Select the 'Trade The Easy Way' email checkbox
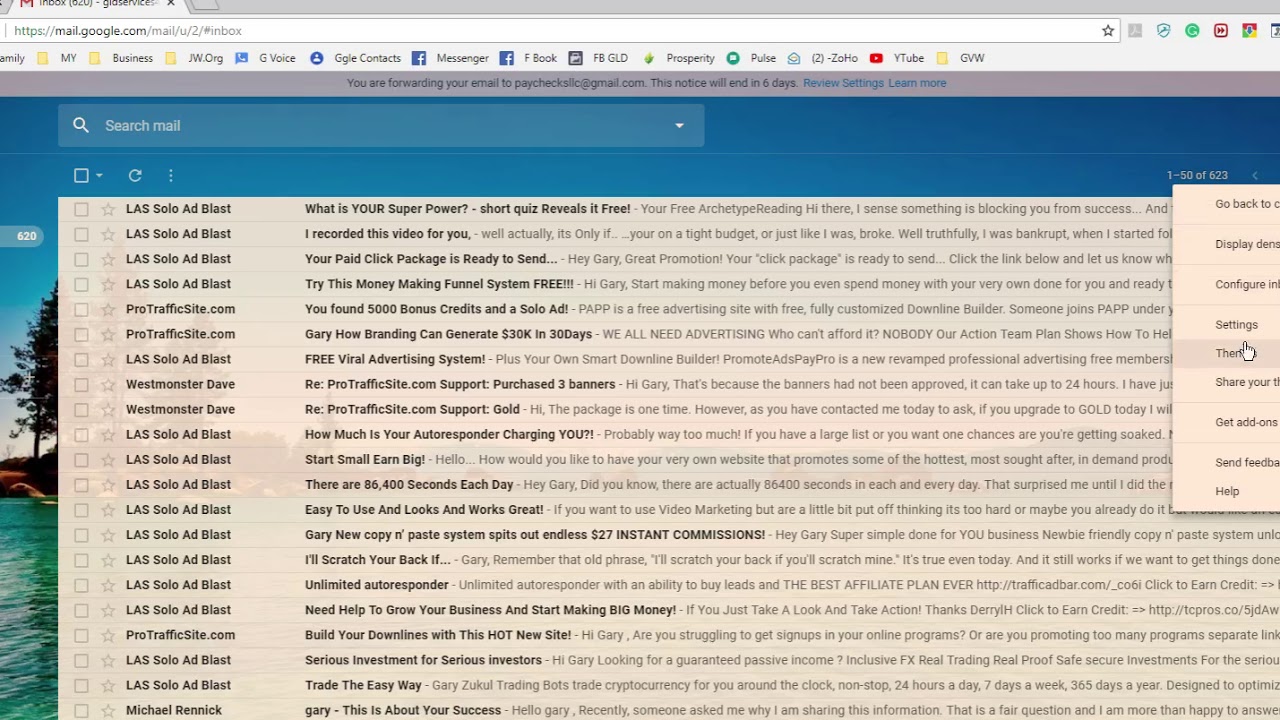The image size is (1280, 720). point(81,685)
